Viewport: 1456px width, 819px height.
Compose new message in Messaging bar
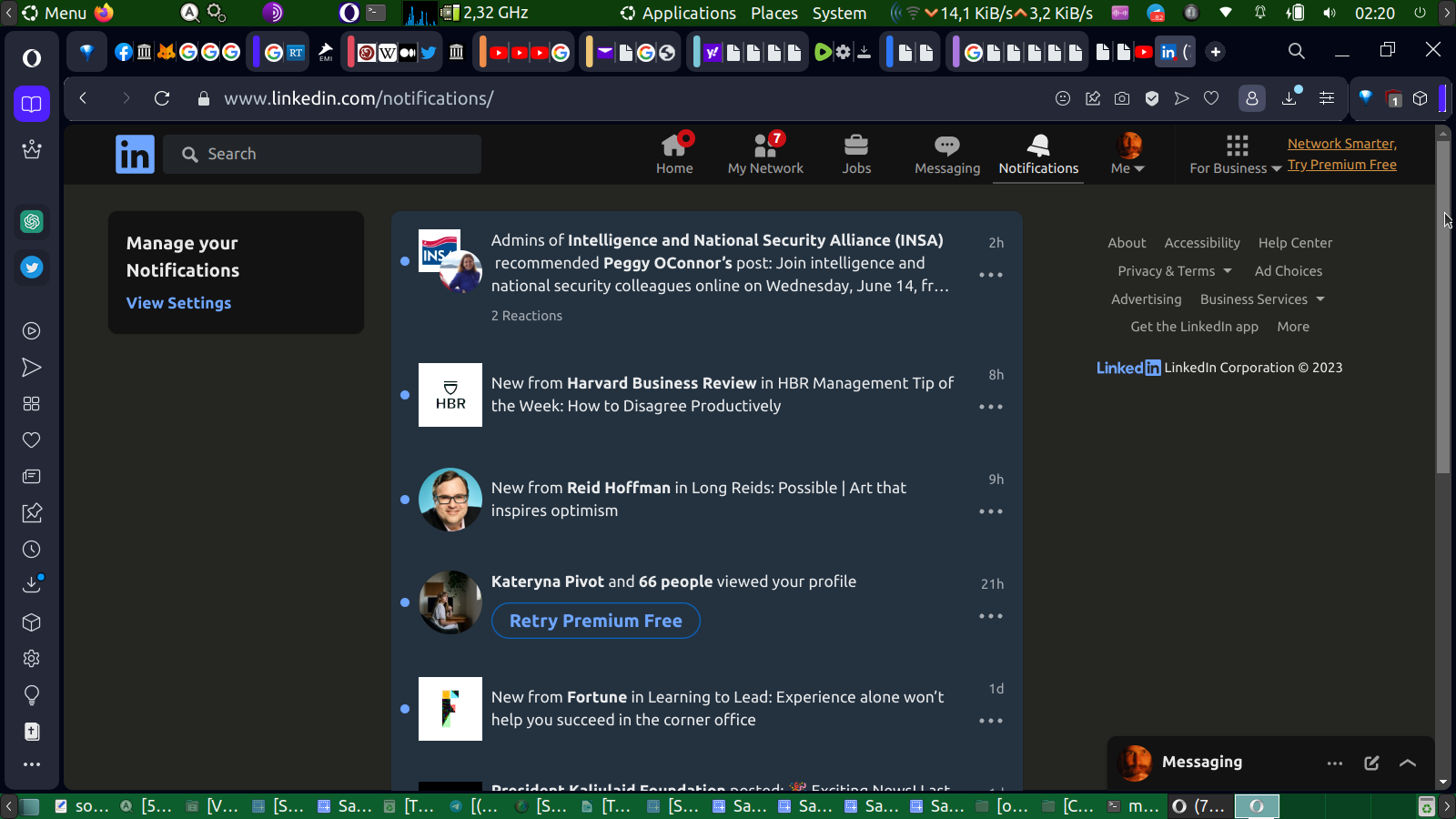[x=1371, y=763]
